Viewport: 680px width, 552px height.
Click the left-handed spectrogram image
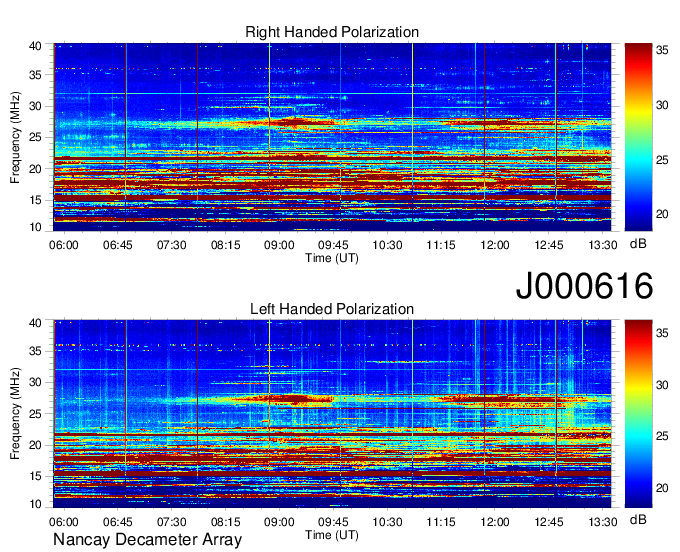tap(332, 414)
